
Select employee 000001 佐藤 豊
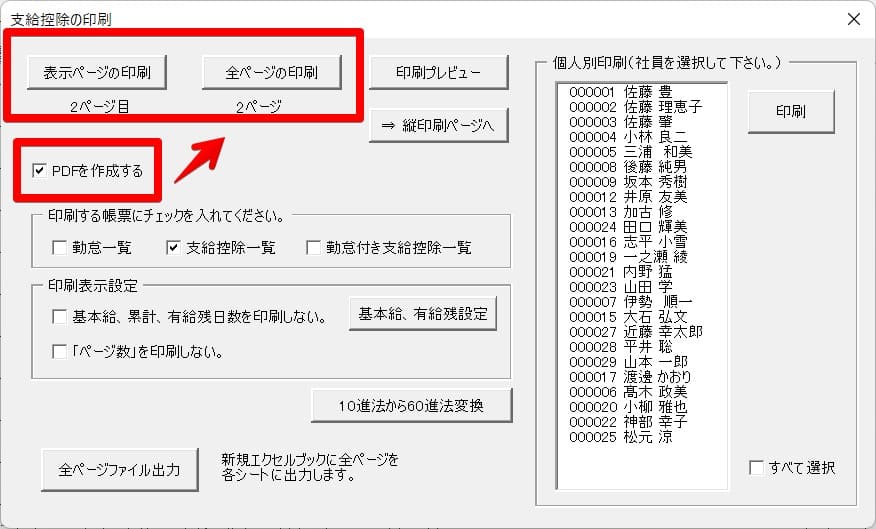(x=620, y=91)
